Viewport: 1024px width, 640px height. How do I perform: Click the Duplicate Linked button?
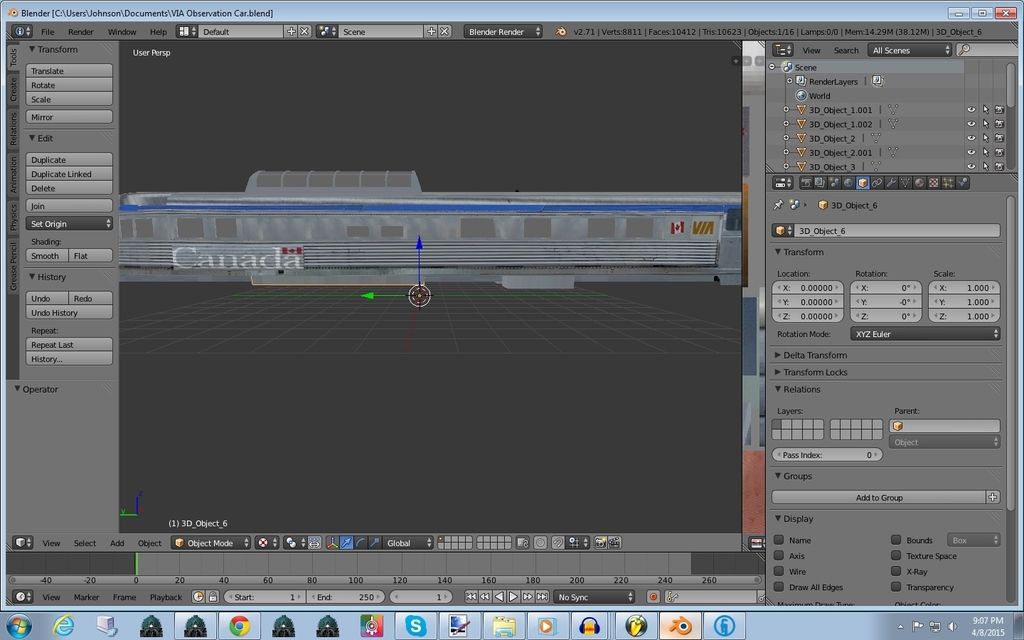tap(69, 174)
